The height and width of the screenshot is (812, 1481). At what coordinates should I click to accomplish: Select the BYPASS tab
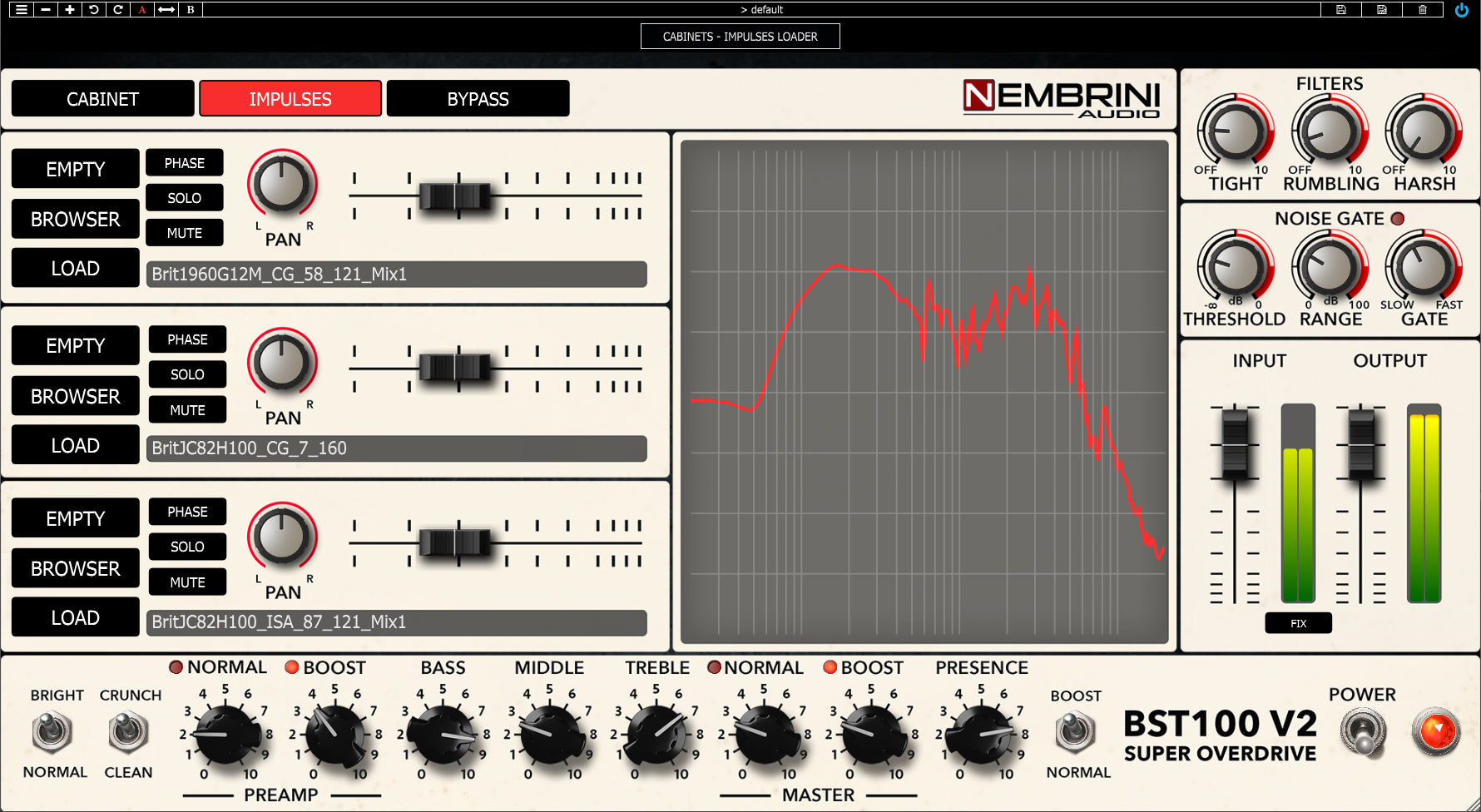point(478,99)
